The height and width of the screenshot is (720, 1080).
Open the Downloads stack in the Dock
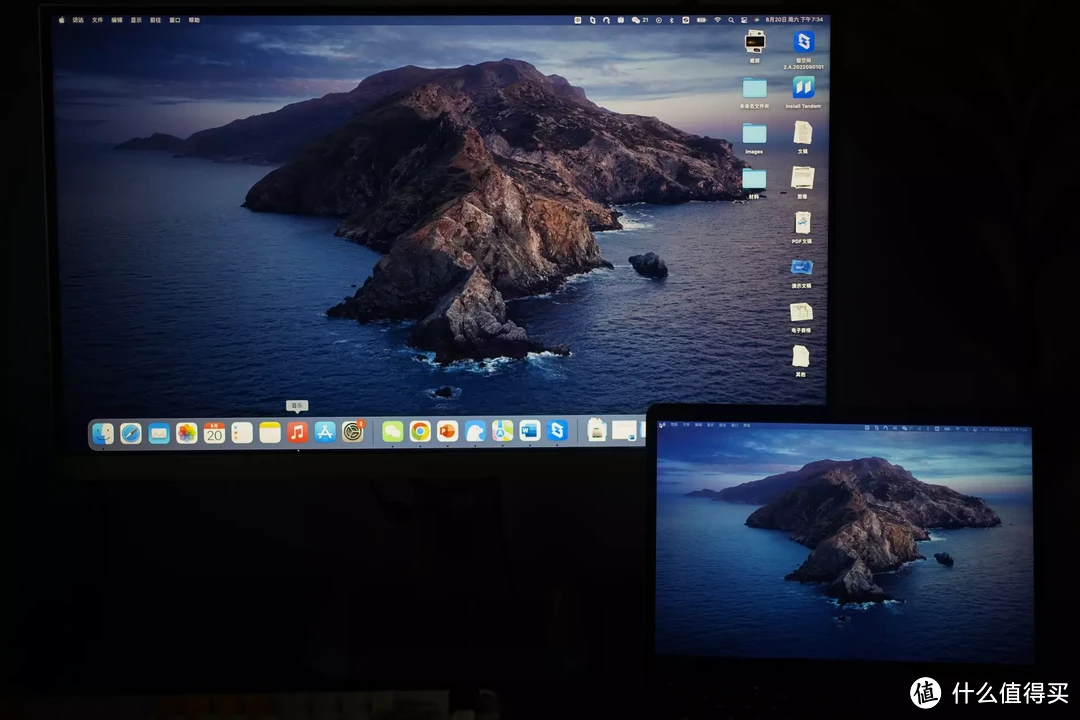(597, 431)
